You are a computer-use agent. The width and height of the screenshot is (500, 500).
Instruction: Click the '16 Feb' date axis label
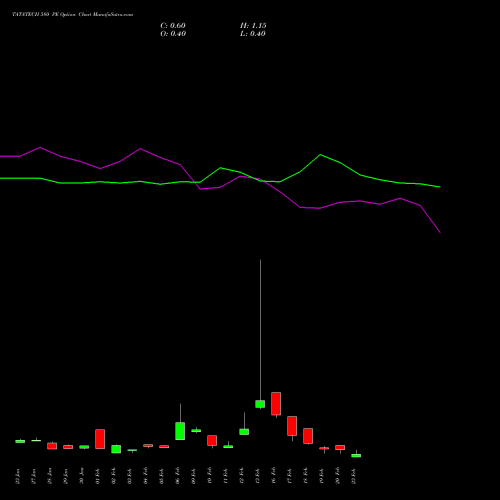click(274, 476)
